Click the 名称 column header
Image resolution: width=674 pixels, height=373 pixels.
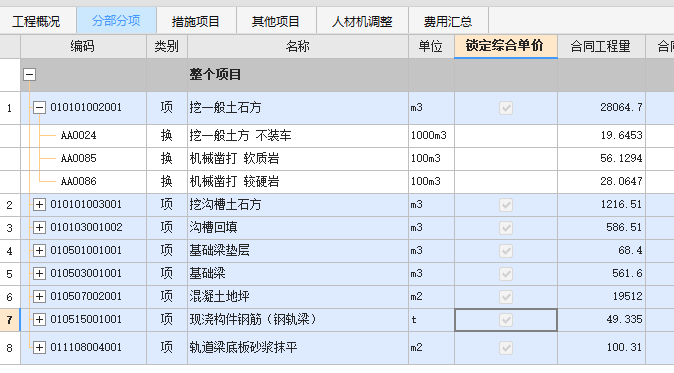[297, 46]
